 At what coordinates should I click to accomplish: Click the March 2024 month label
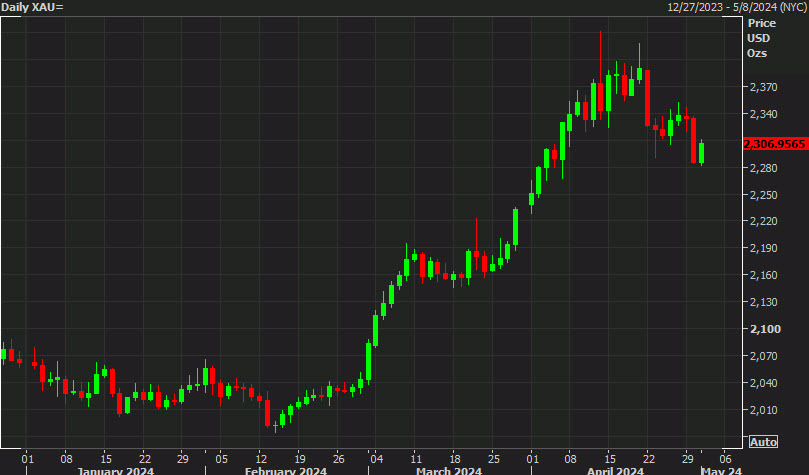[x=448, y=470]
